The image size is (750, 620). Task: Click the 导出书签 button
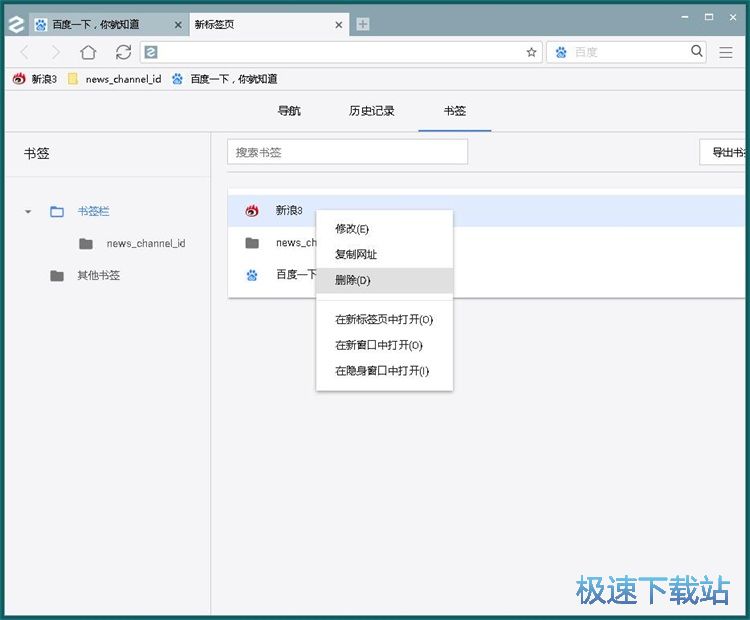(726, 152)
